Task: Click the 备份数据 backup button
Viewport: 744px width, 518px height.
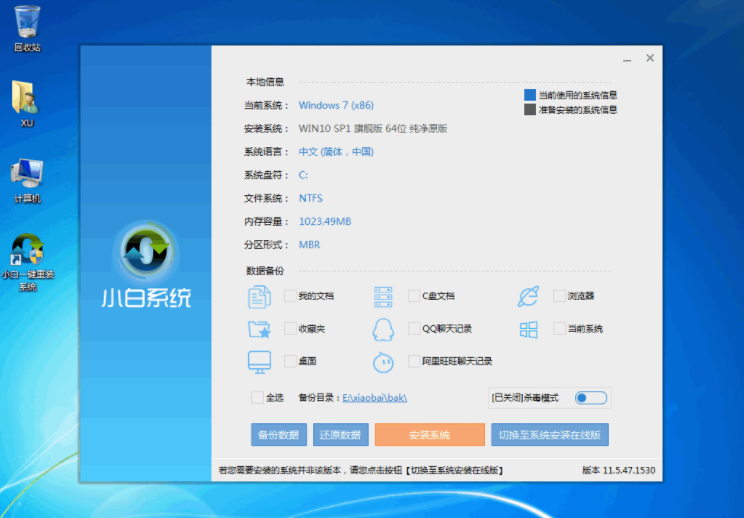Action: pyautogui.click(x=279, y=435)
